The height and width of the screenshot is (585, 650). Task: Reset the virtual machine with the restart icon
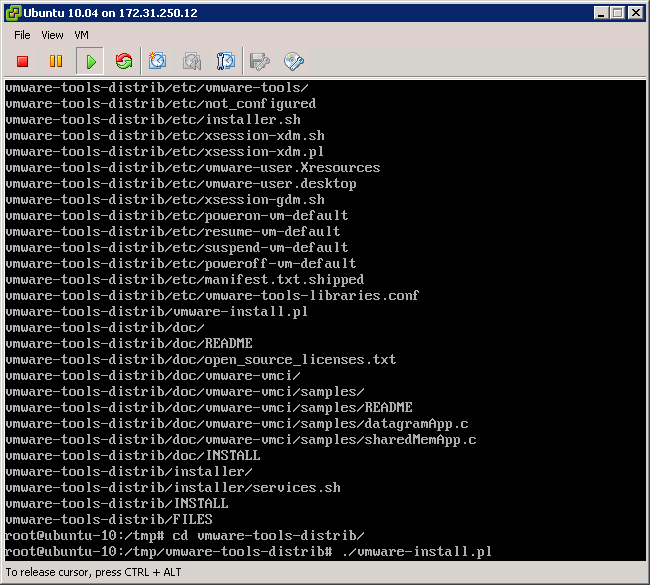point(124,61)
